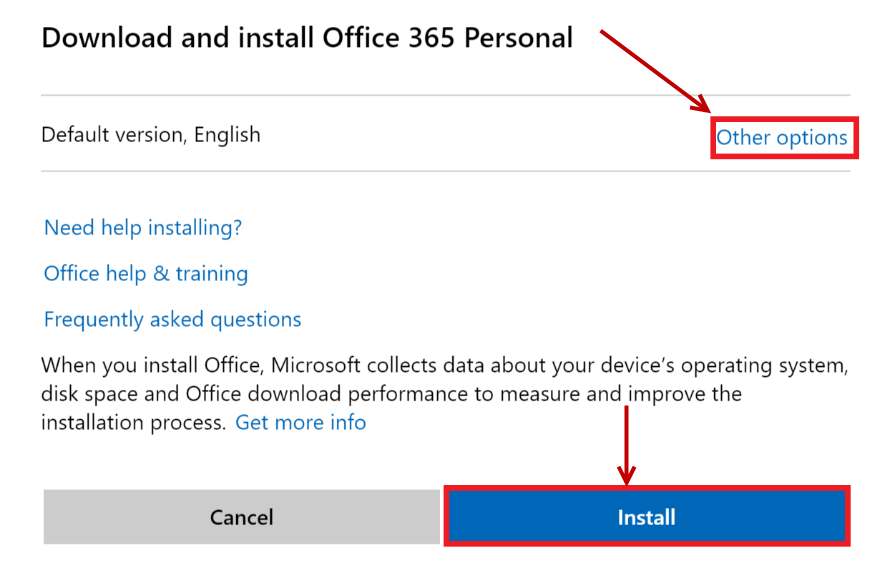Open the Other options link
Image resolution: width=890 pixels, height=581 pixels.
point(781,138)
